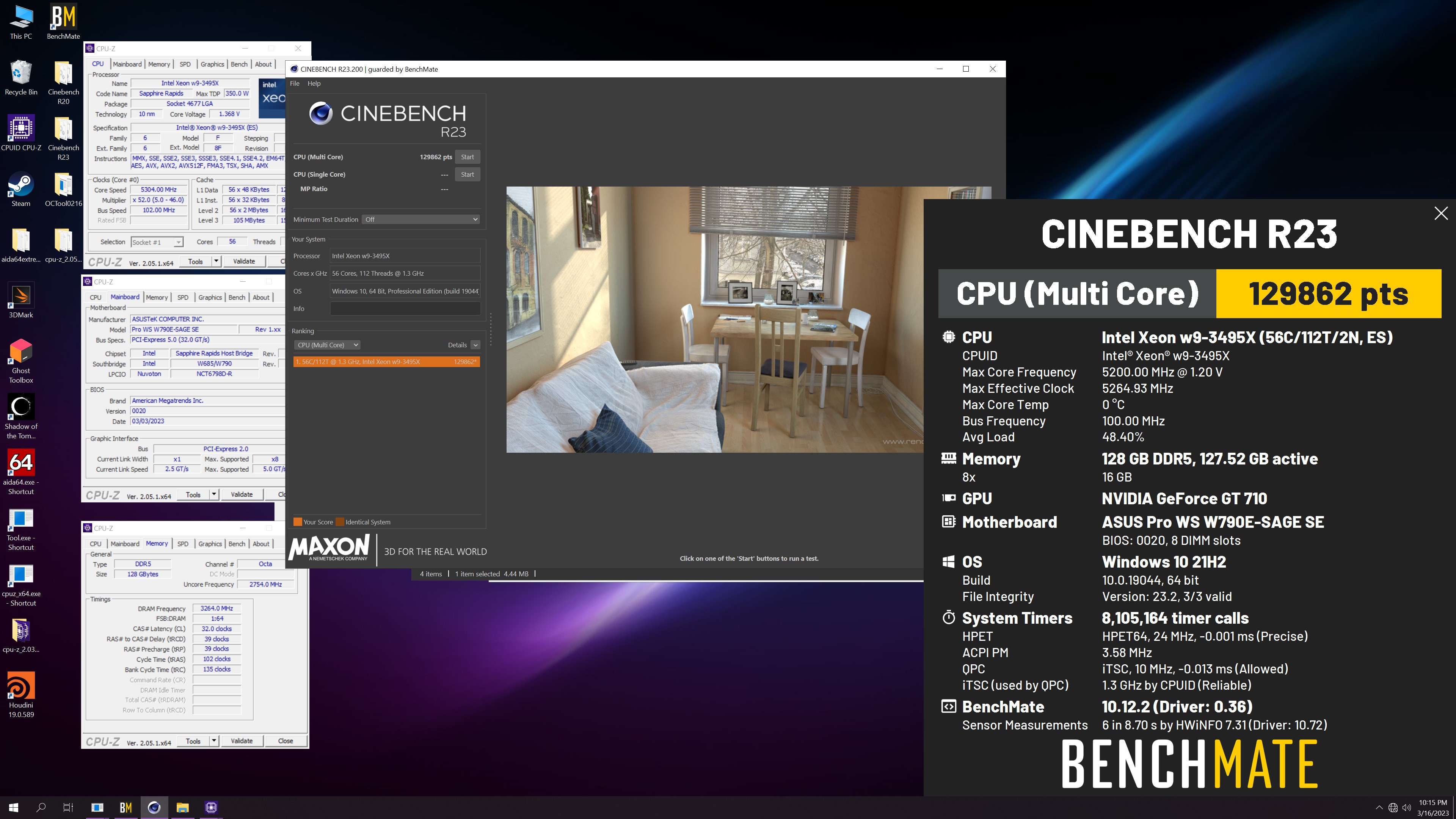Open cpu-z_2.03 archive icon
This screenshot has height=819, width=1456.
(x=21, y=635)
